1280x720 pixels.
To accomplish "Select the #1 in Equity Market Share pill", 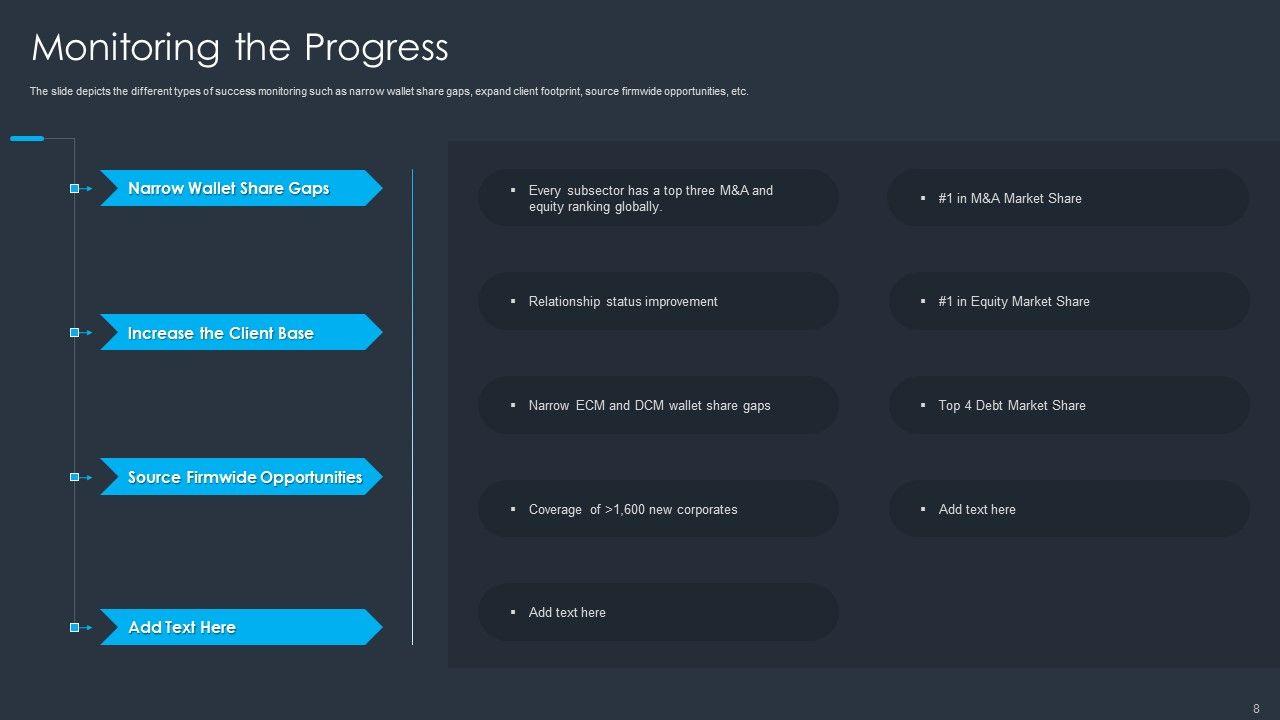I will point(1068,301).
